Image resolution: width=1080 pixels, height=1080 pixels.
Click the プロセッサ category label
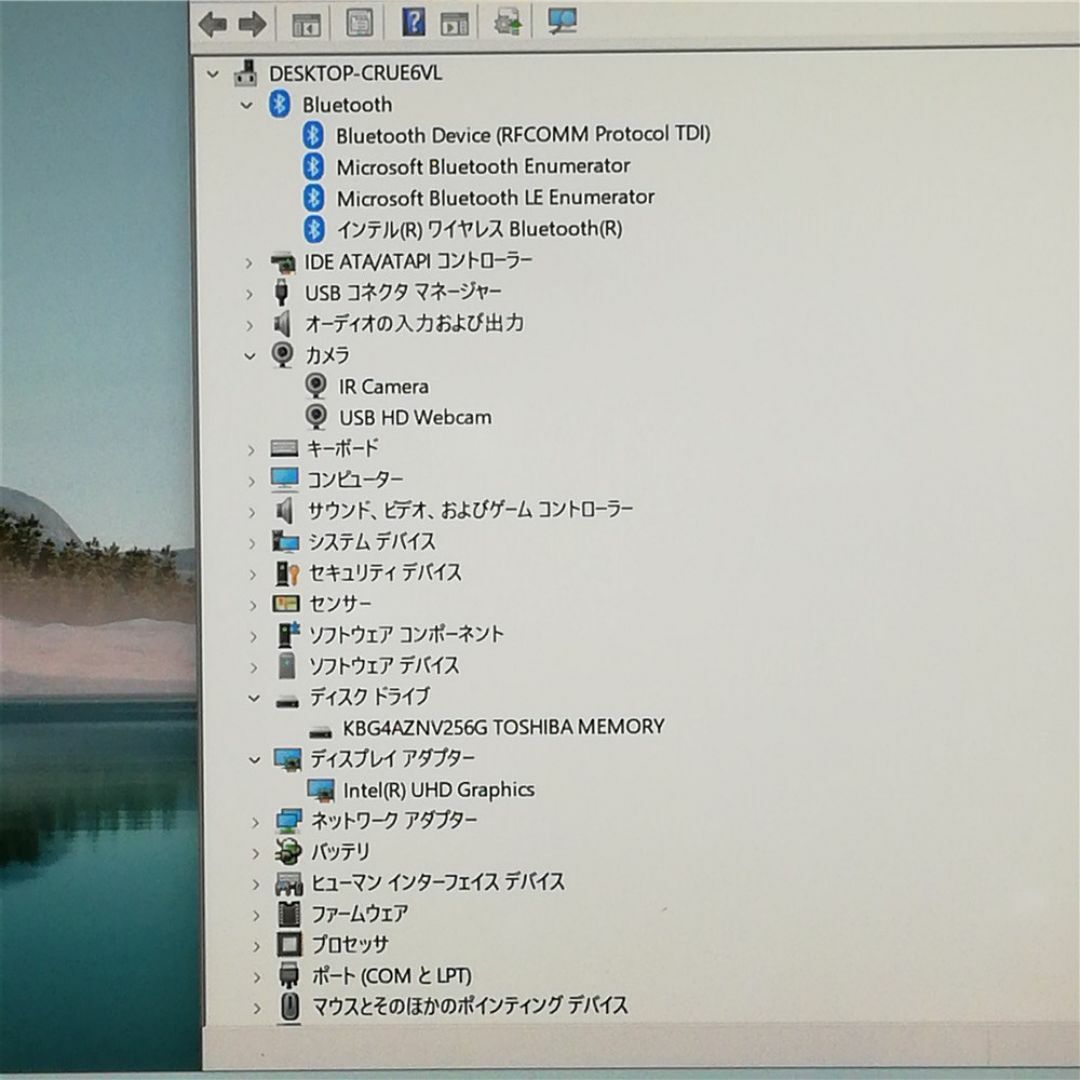point(350,944)
